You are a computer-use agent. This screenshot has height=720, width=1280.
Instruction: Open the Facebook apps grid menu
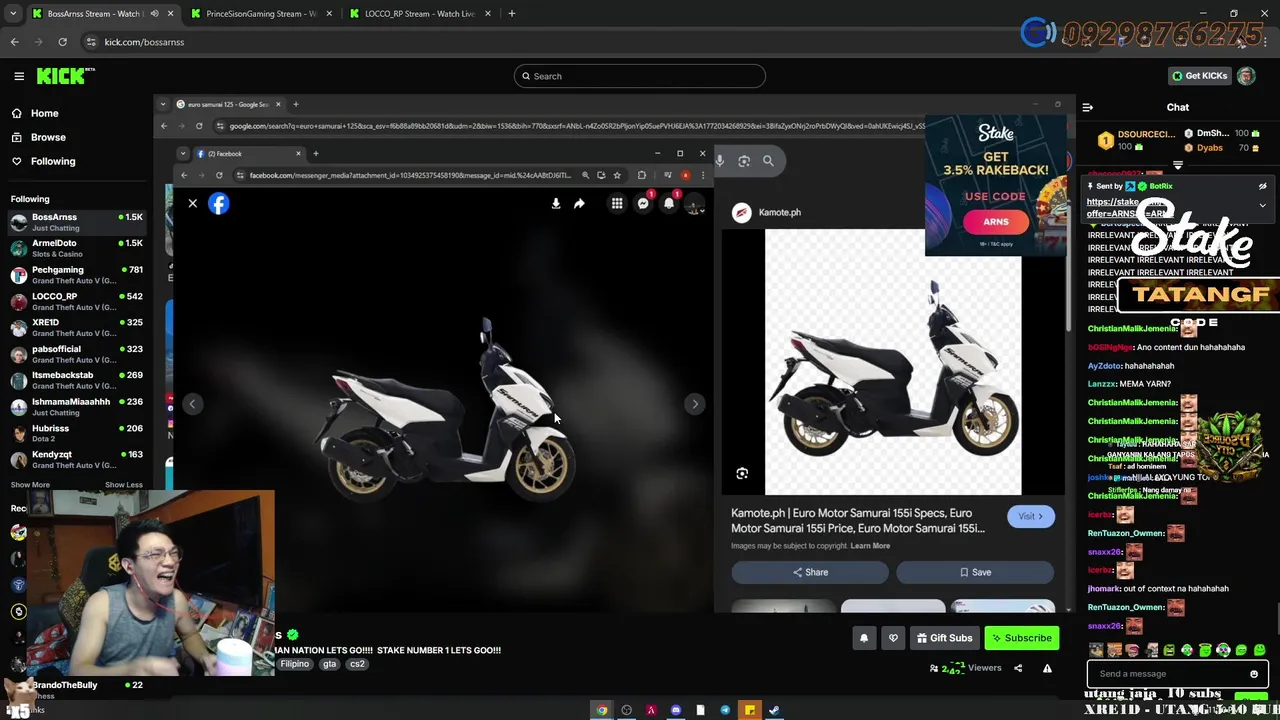point(617,204)
